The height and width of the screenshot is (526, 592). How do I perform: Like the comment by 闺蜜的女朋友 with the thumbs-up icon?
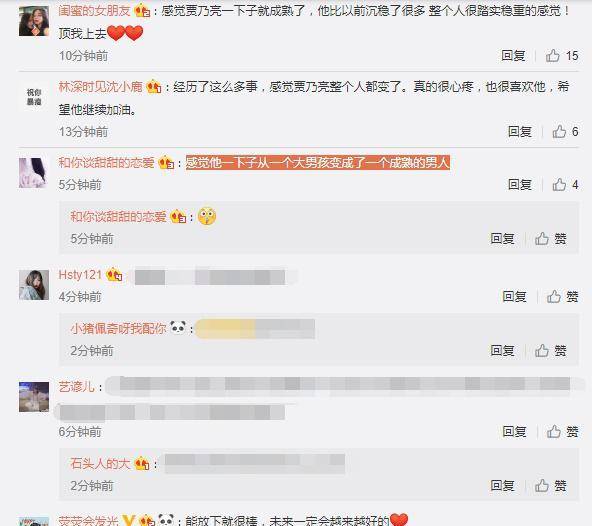[x=553, y=56]
